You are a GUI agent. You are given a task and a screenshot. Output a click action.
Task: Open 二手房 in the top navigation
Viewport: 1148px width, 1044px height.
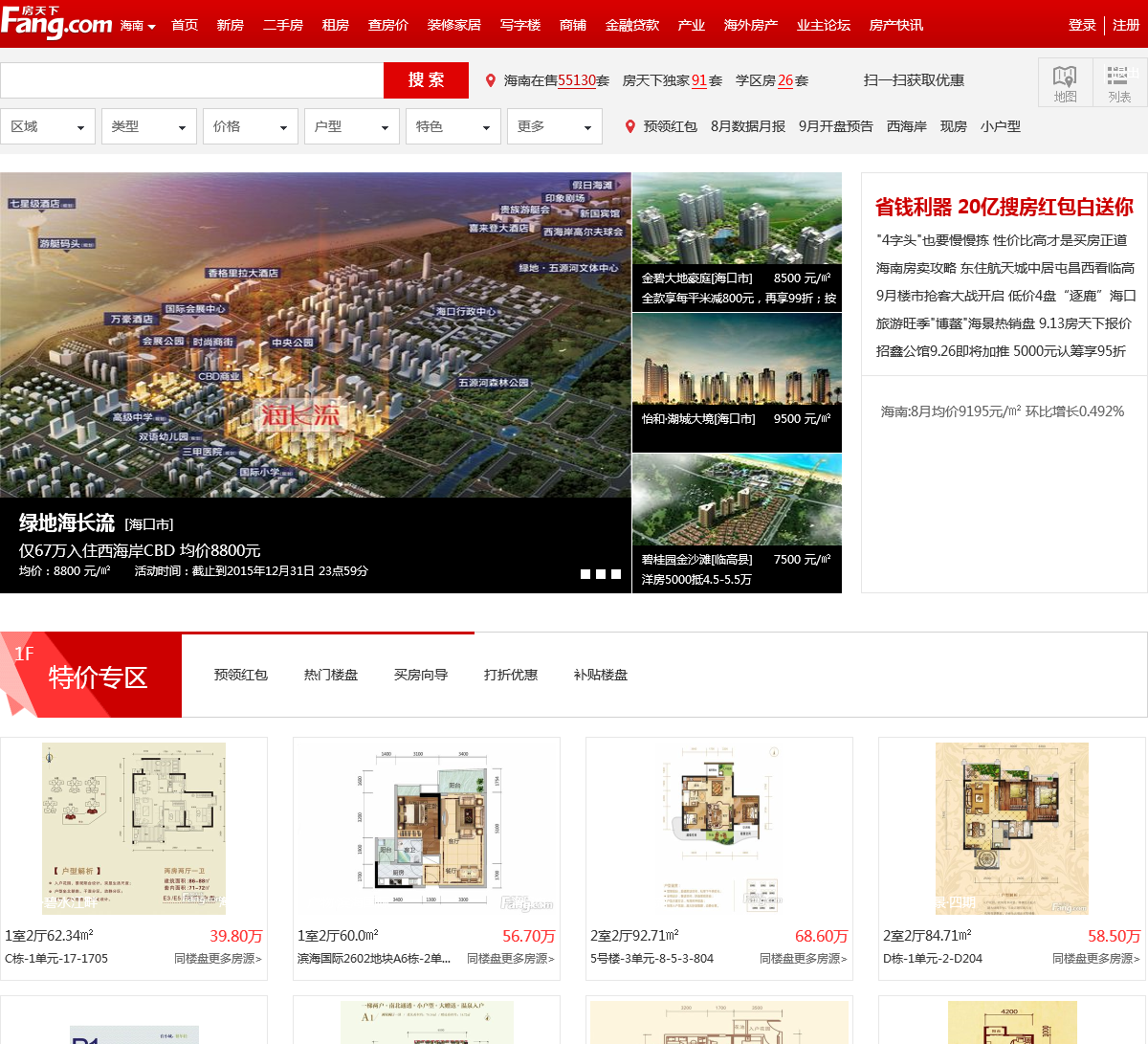coord(283,25)
